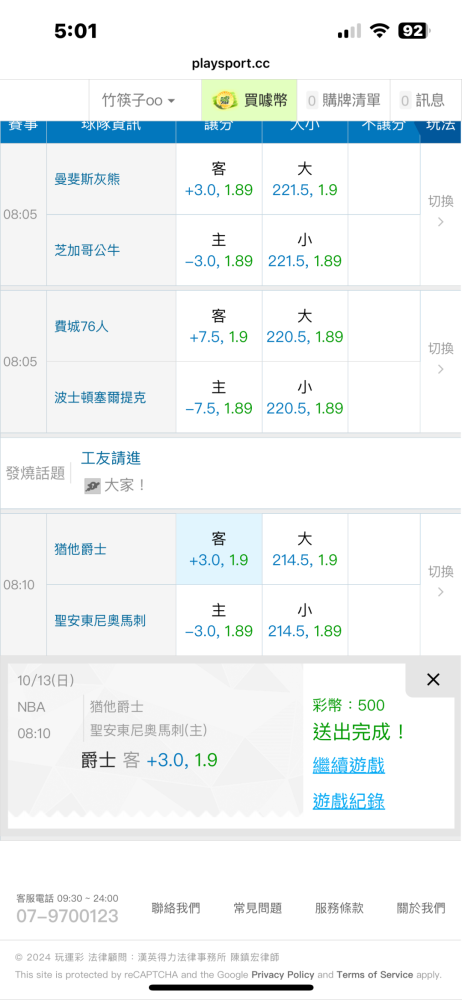The height and width of the screenshot is (1000, 462).
Task: Toggle selected 客 +3.0 for 猶他爵士
Action: [x=219, y=549]
